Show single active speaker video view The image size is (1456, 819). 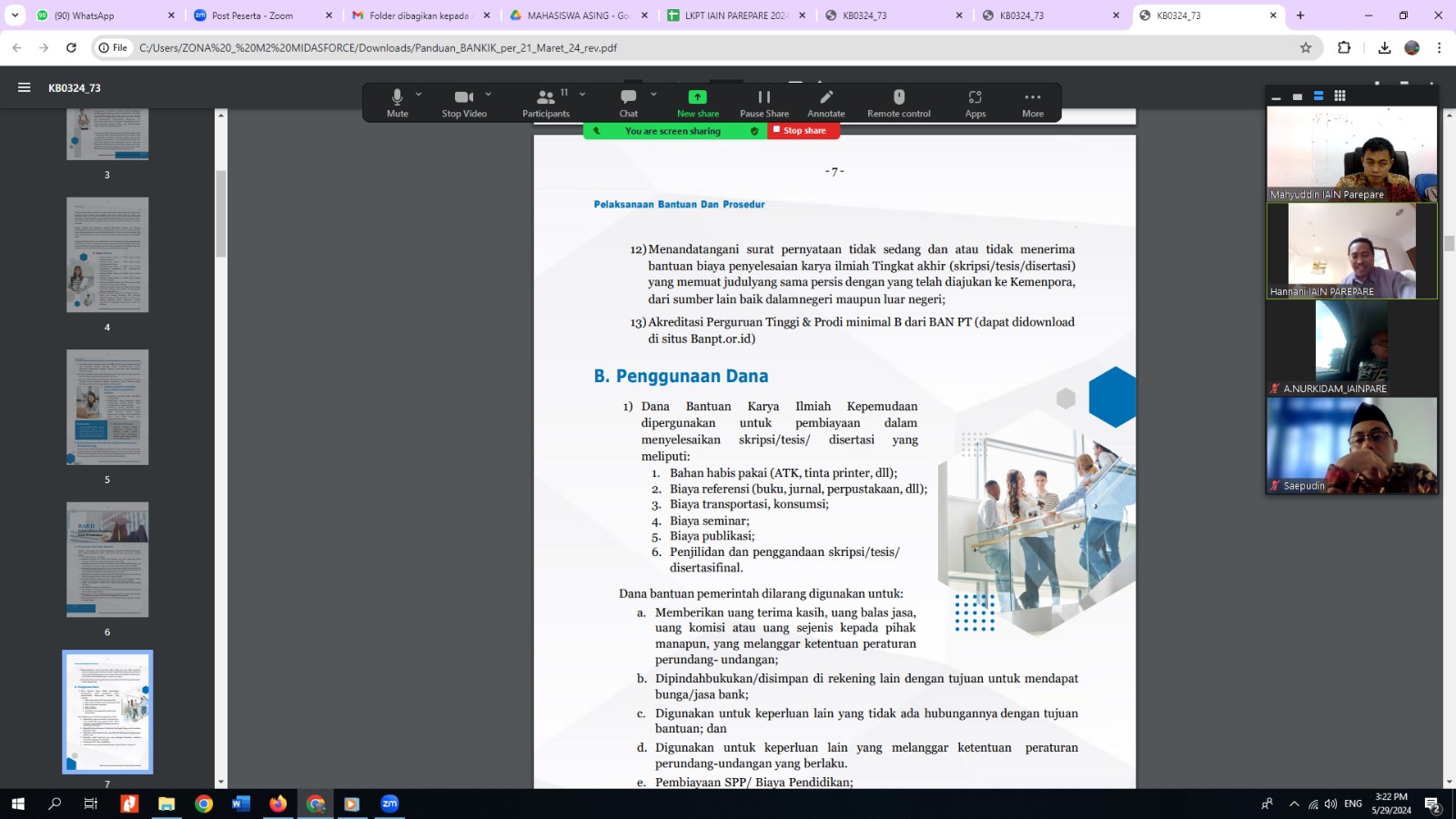tap(1297, 96)
